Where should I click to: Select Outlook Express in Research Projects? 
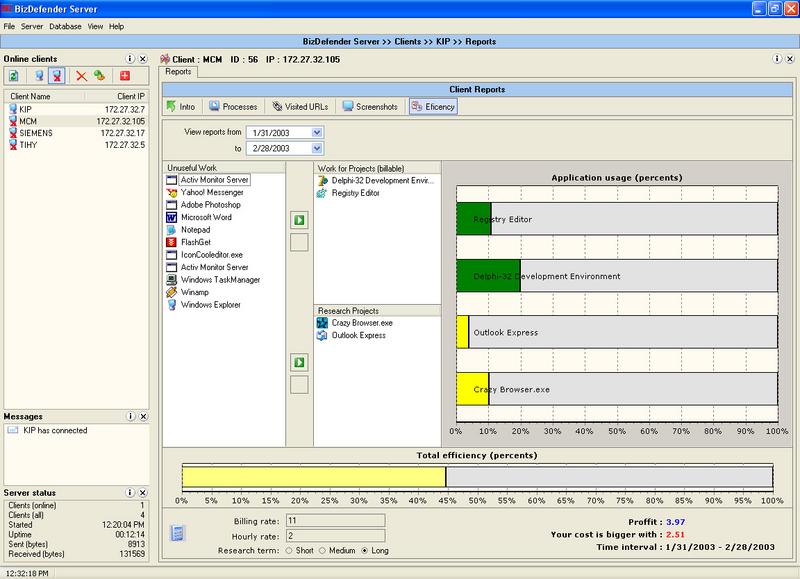pos(359,335)
